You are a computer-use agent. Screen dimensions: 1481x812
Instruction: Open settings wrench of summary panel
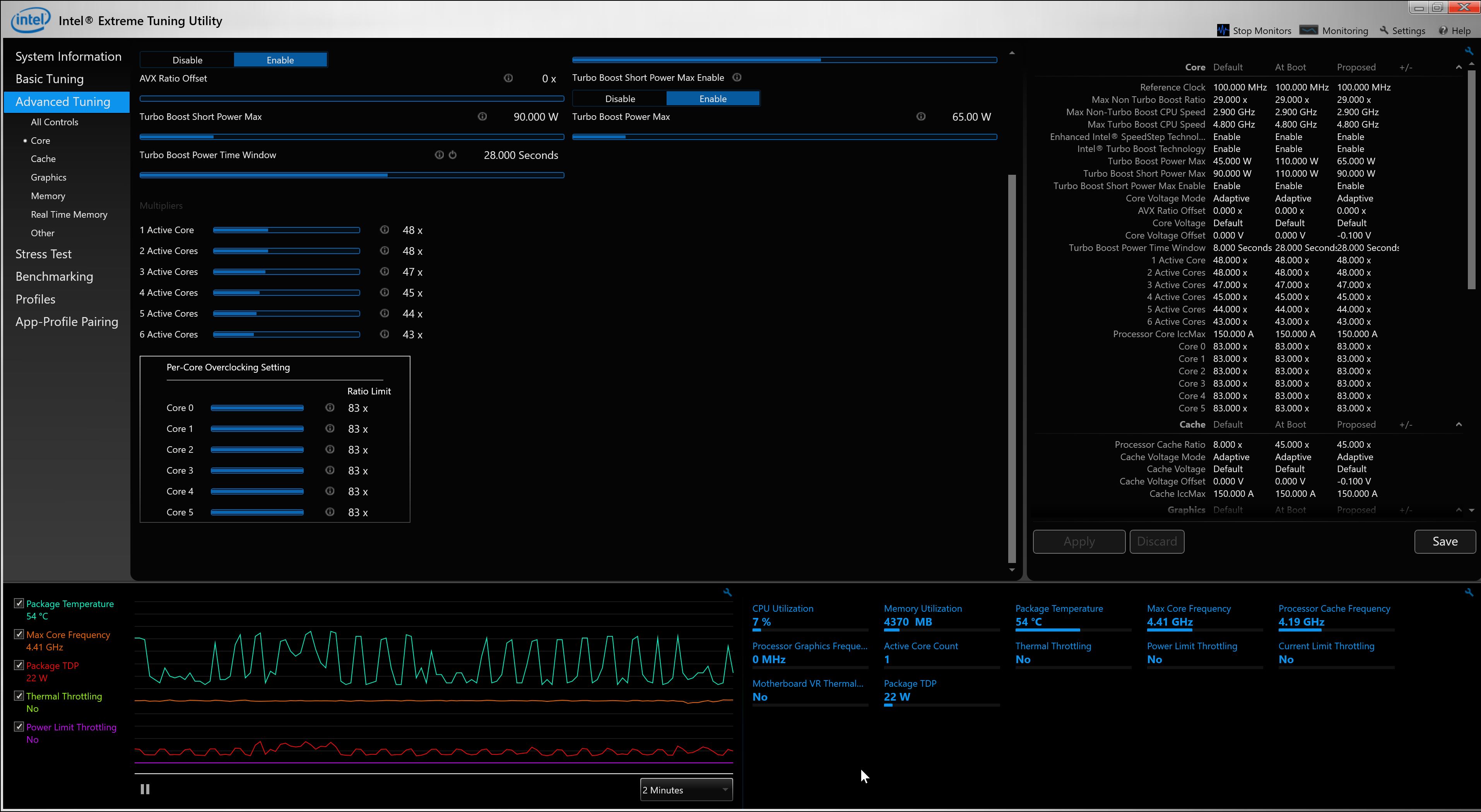[1469, 51]
